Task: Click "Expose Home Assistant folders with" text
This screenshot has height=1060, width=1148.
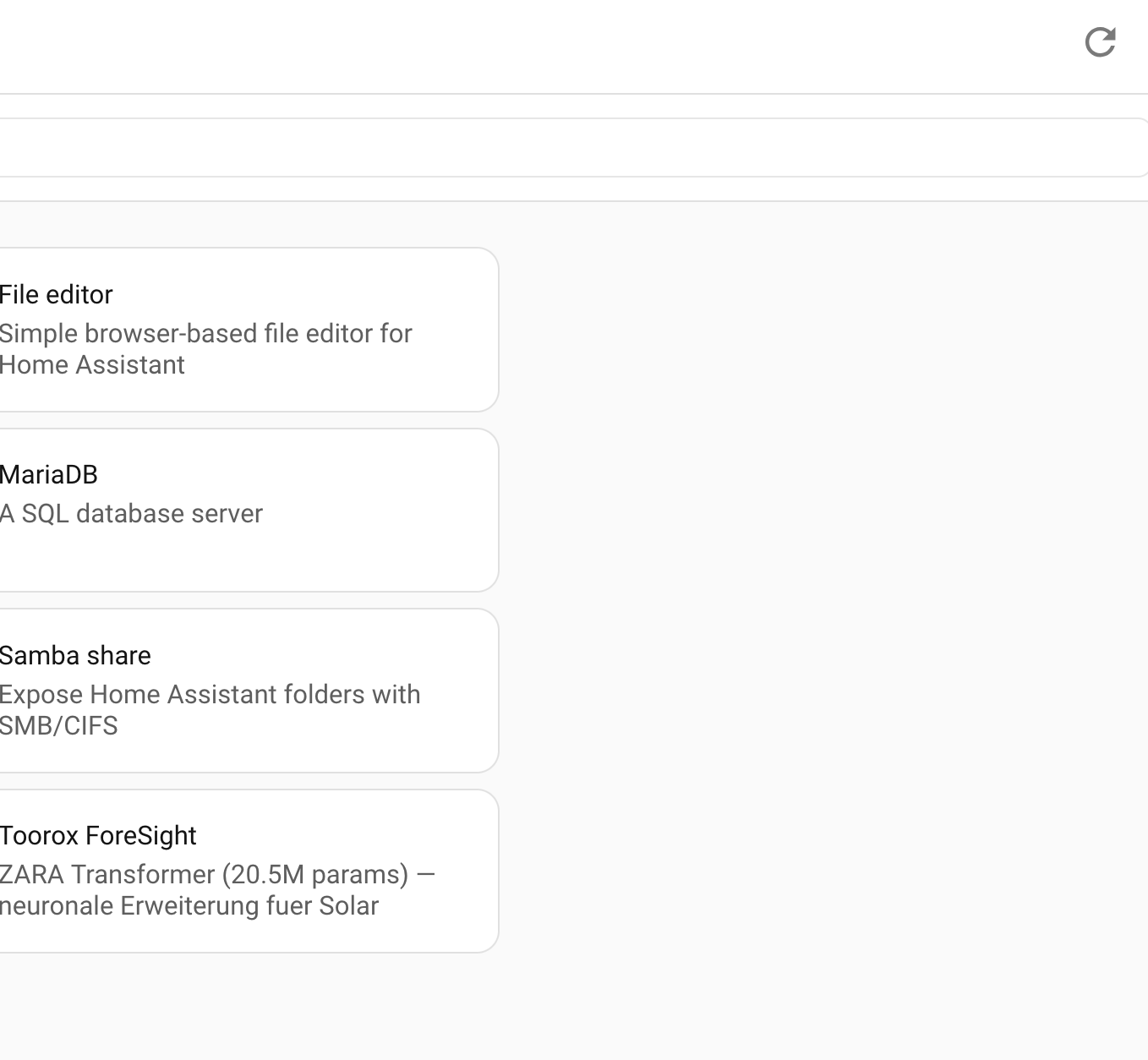Action: [x=210, y=695]
